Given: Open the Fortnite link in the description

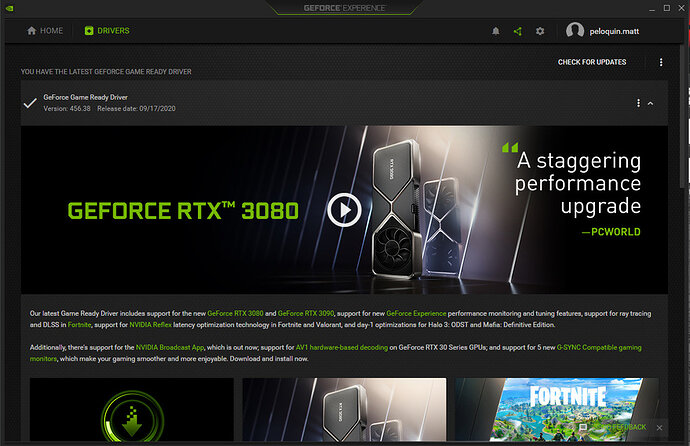Looking at the screenshot, I should (79, 325).
